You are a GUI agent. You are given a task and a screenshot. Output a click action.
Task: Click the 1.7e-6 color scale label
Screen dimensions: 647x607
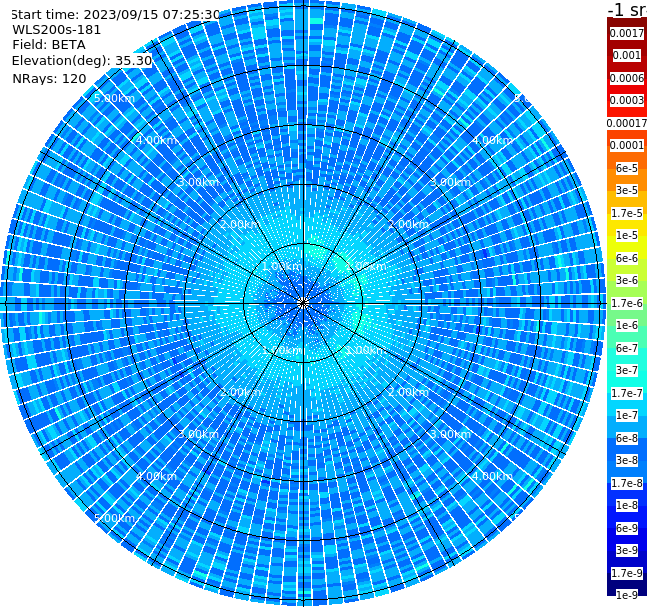[x=627, y=303]
